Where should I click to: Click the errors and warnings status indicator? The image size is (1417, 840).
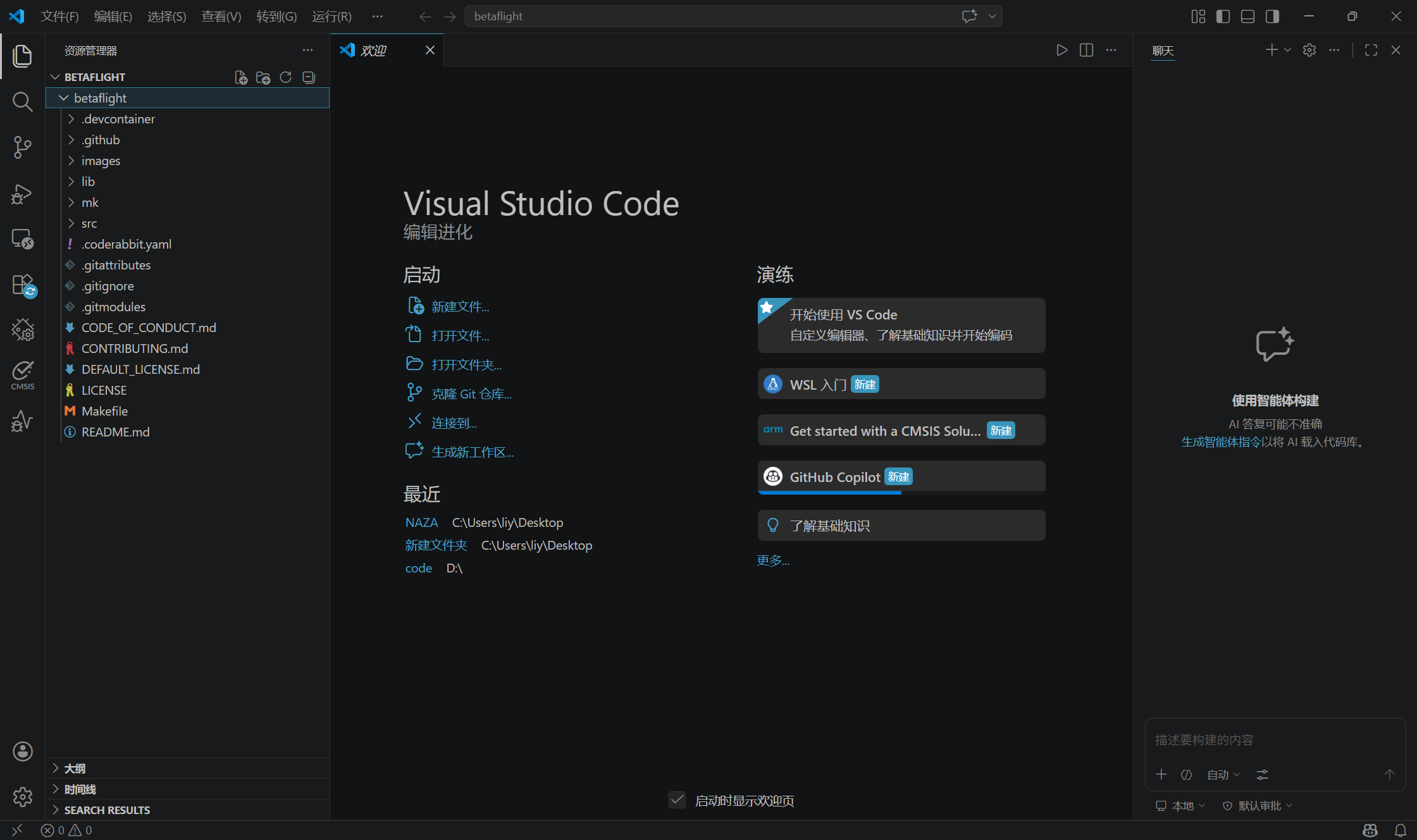coord(66,830)
